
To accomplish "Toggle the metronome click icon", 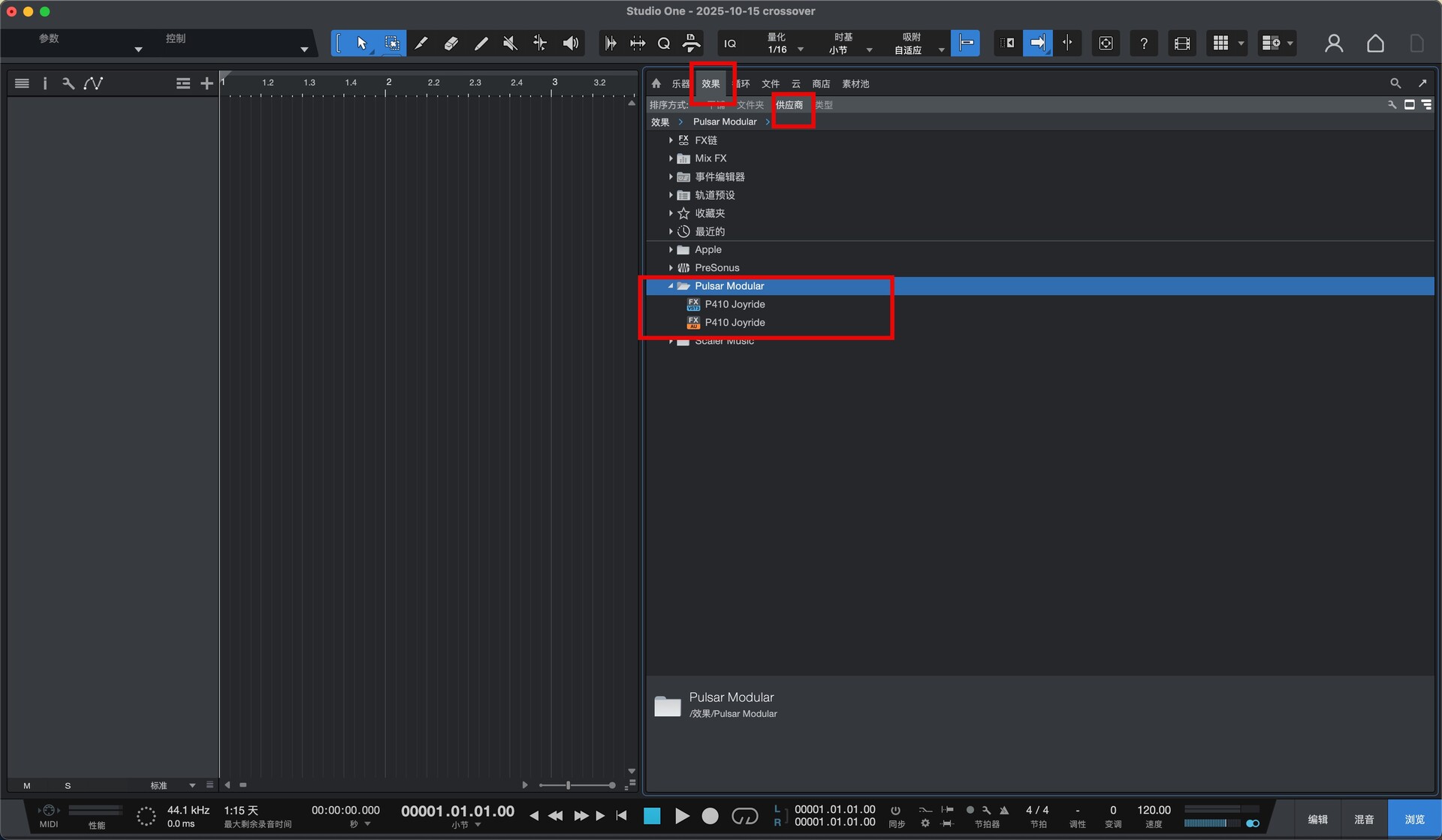I will pyautogui.click(x=1004, y=810).
